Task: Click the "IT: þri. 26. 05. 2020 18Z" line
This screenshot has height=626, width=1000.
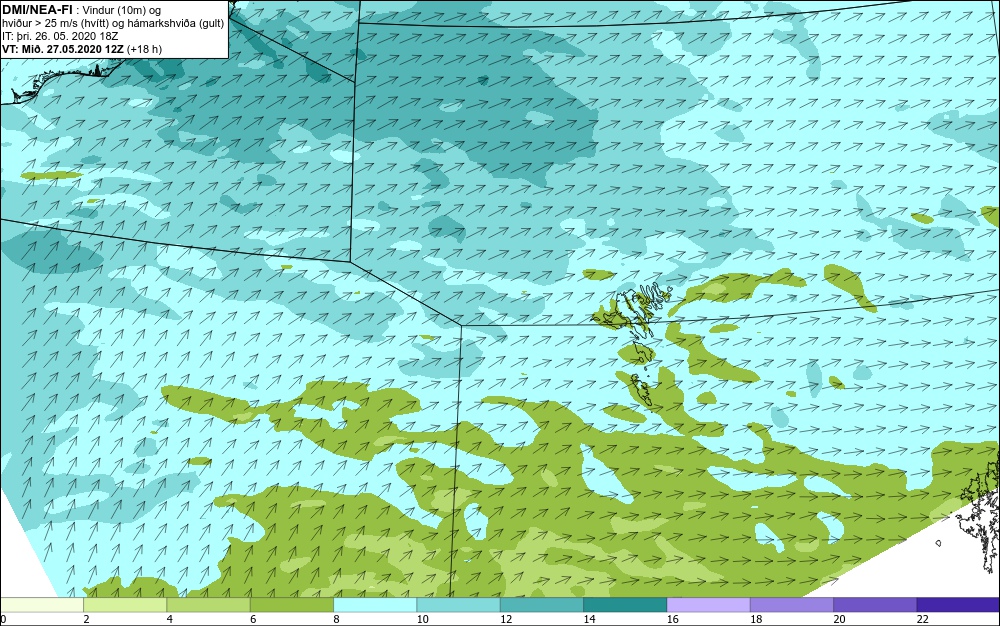Action: 60,36
